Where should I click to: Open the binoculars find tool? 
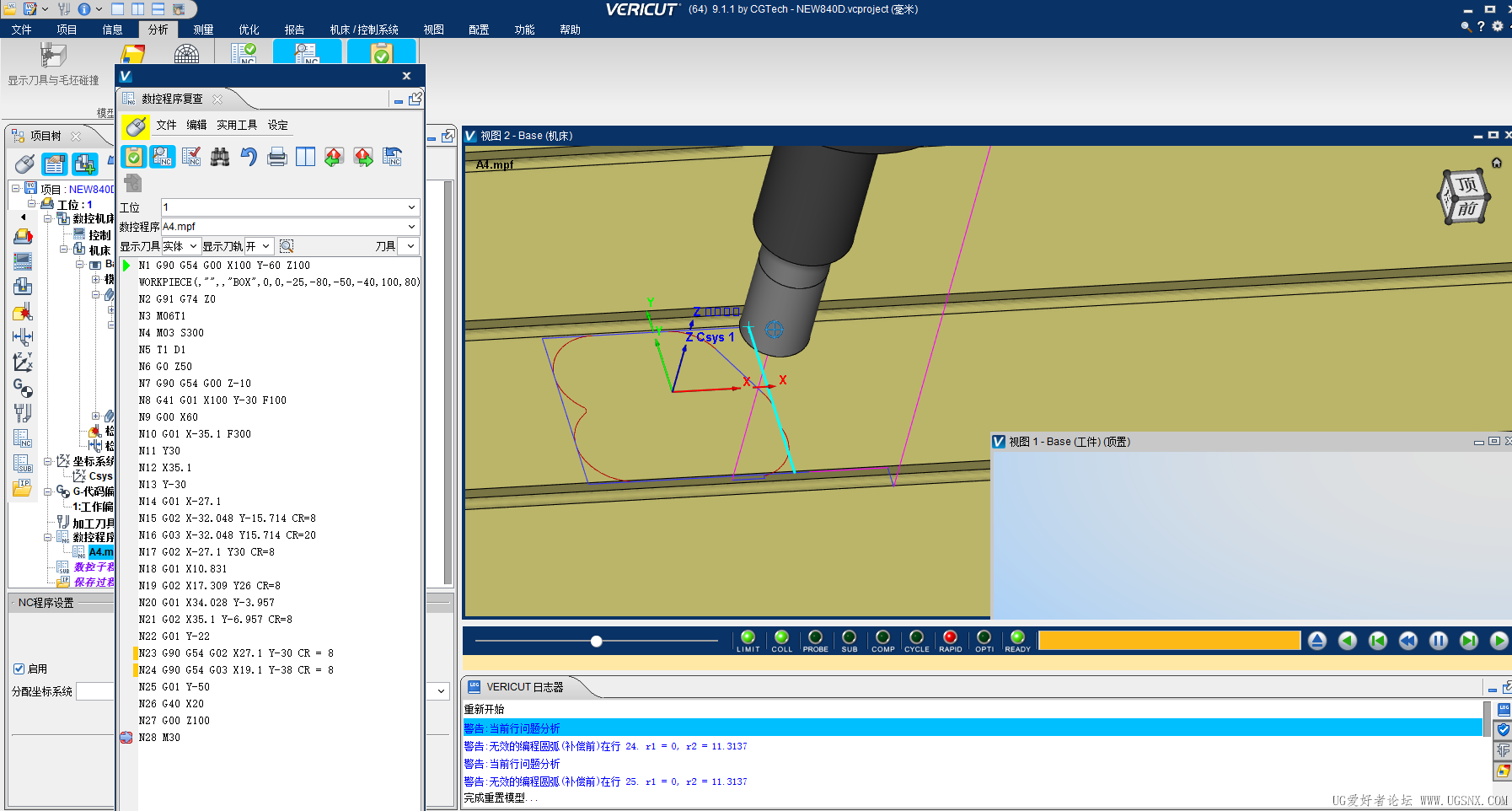(220, 157)
